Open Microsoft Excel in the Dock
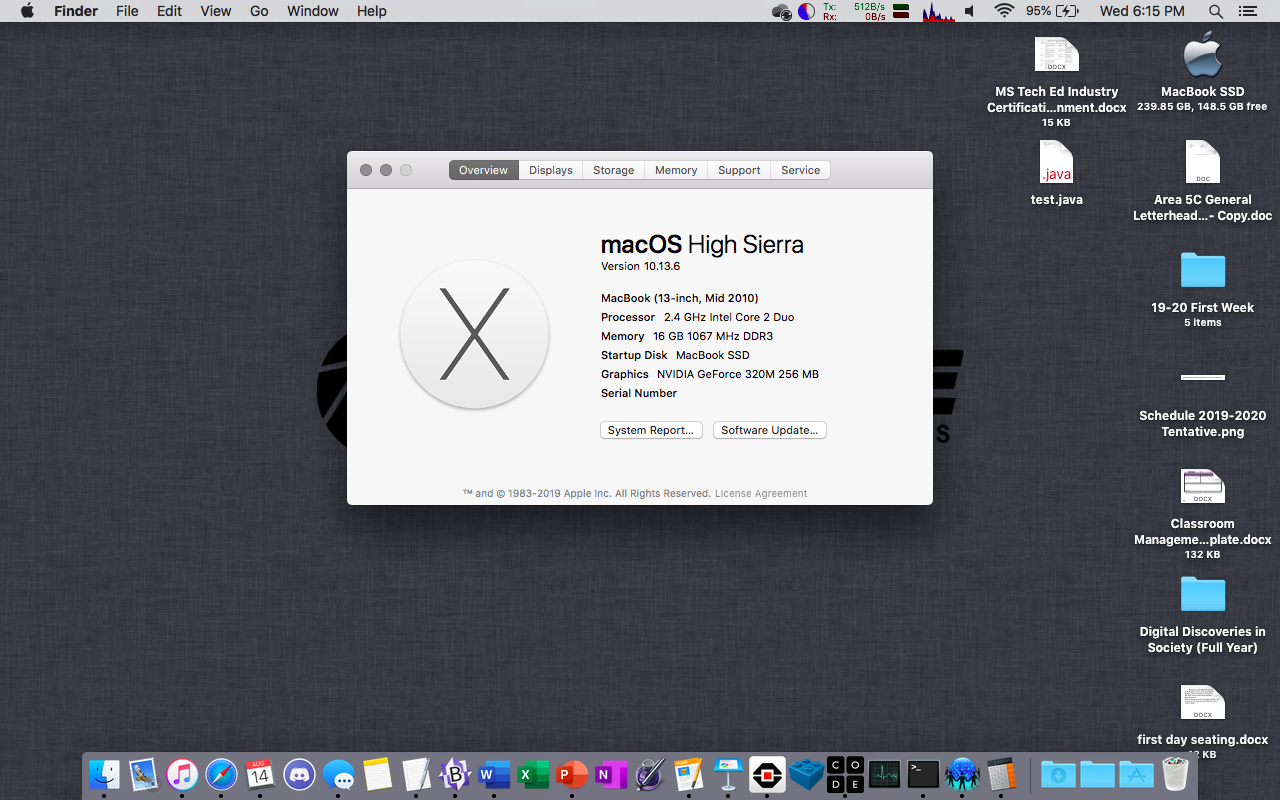The width and height of the screenshot is (1280, 800). point(533,774)
